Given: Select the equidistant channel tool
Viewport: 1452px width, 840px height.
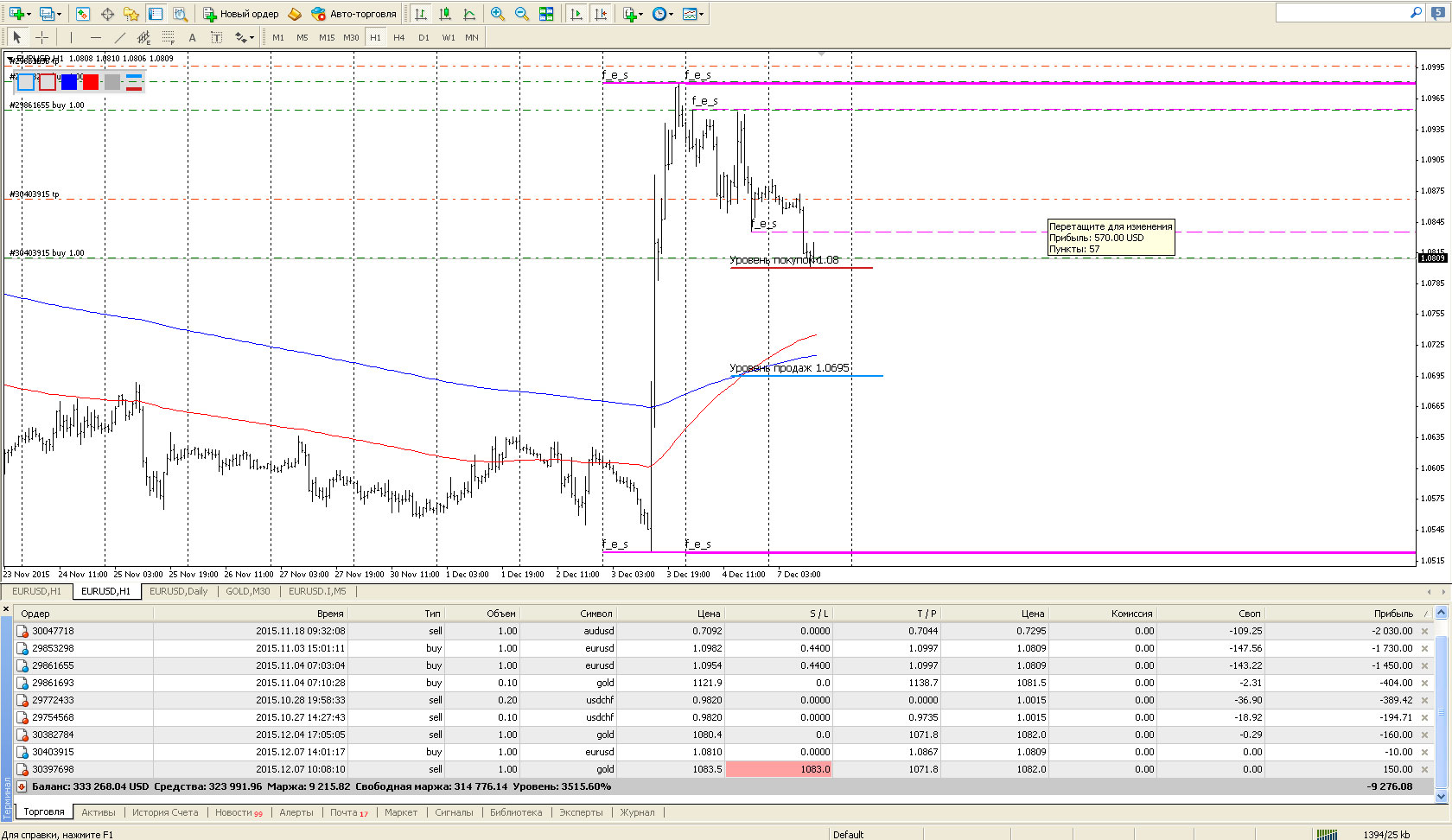Looking at the screenshot, I should tap(144, 37).
